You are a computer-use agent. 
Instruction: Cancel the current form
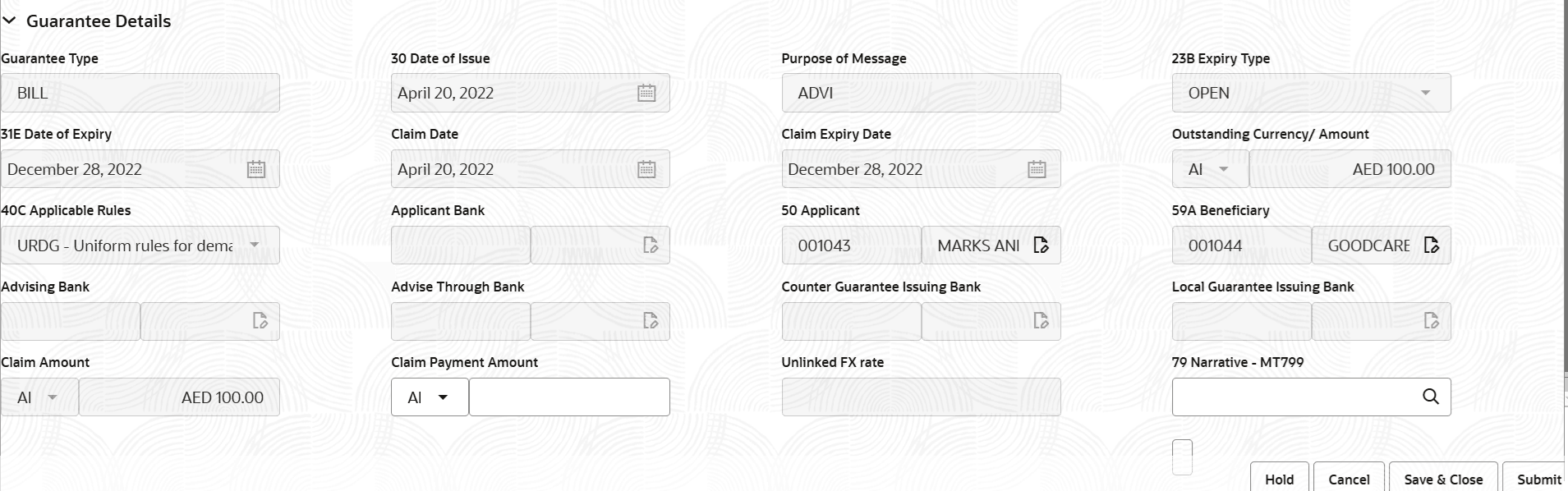[x=1348, y=480]
